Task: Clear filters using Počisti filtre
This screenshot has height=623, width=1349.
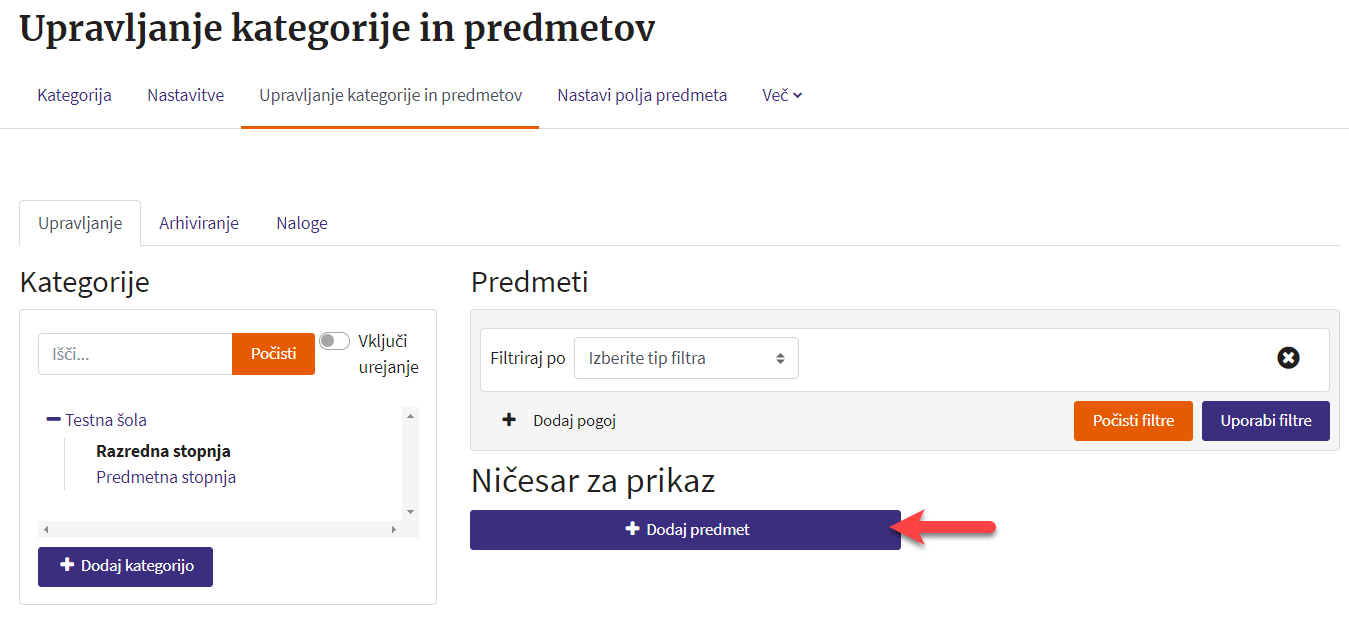Action: pos(1133,421)
